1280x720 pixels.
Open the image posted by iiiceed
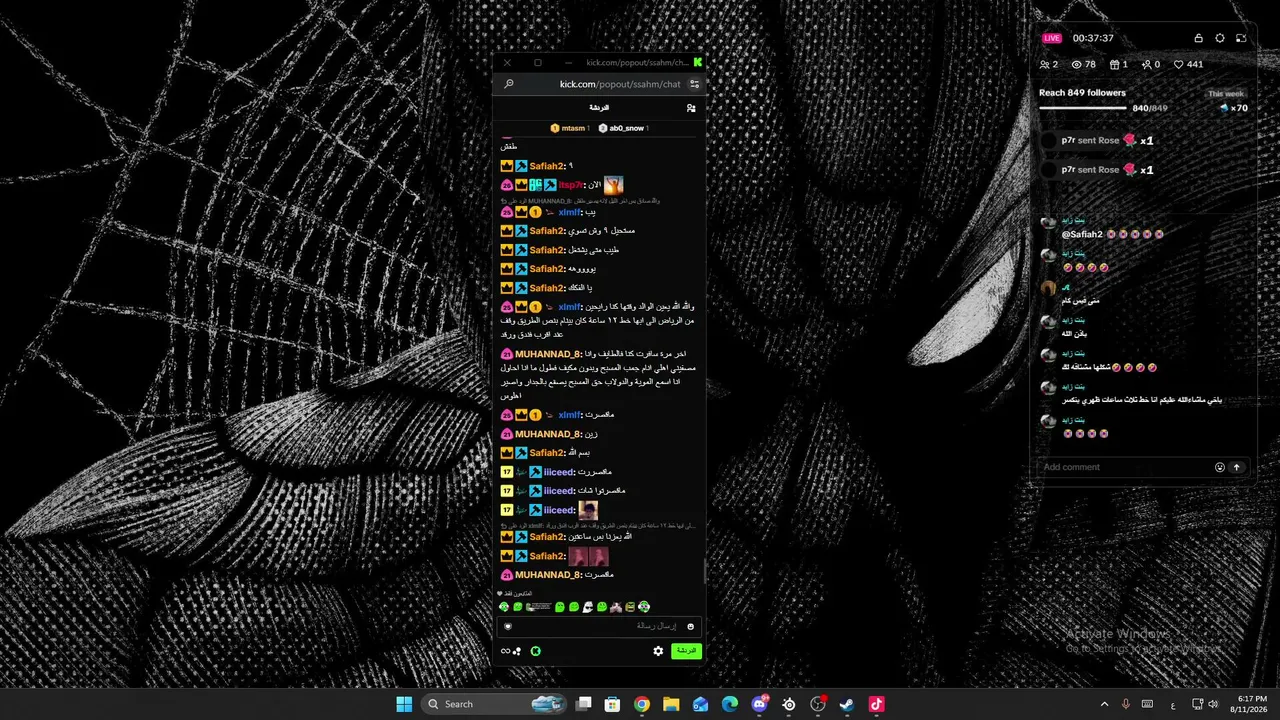pos(588,510)
